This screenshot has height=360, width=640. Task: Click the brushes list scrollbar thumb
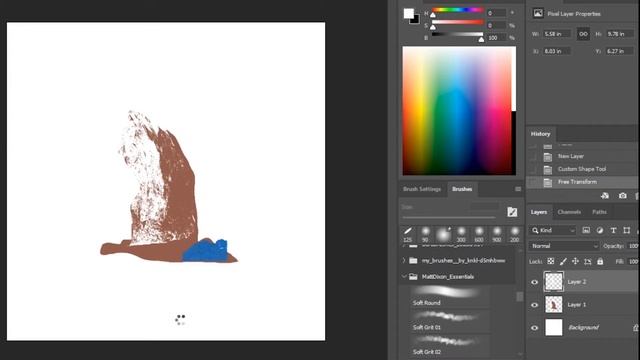(x=520, y=296)
